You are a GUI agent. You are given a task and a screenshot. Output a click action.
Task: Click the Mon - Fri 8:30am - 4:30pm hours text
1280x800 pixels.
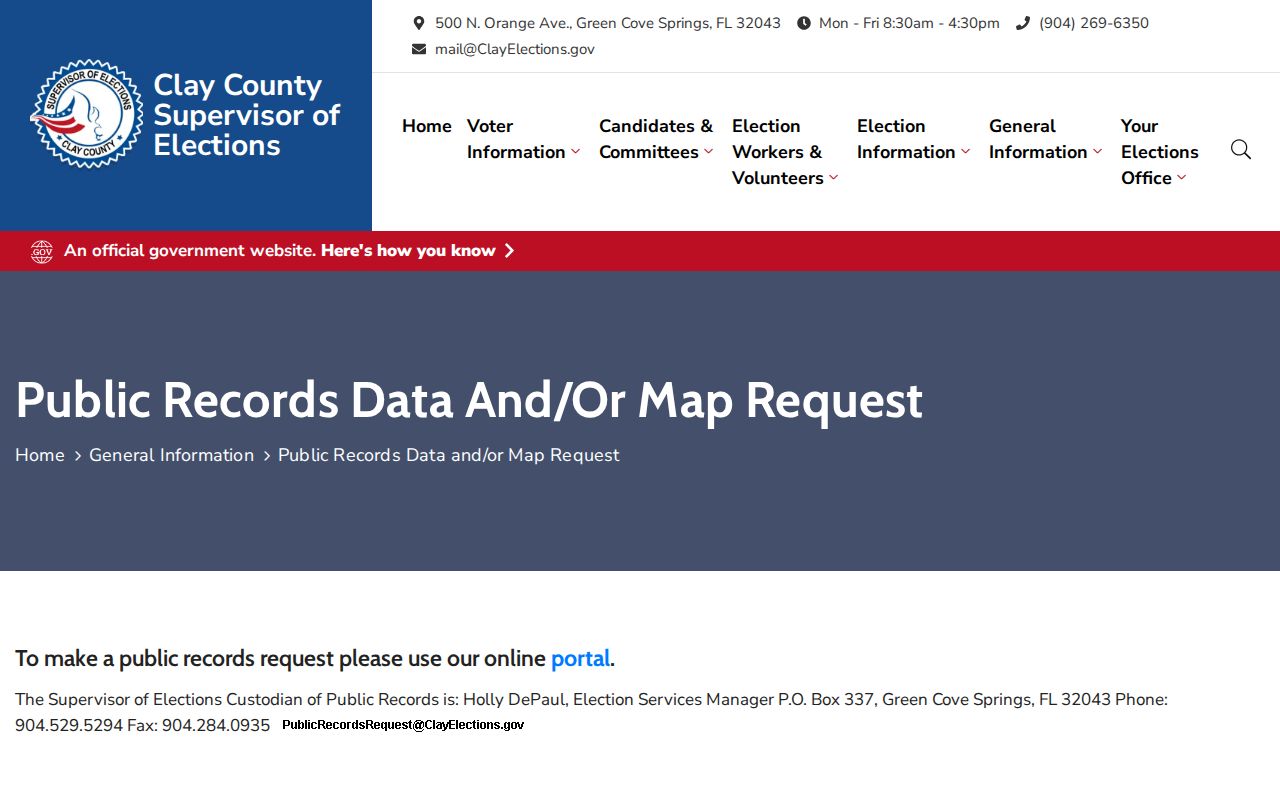pos(909,23)
